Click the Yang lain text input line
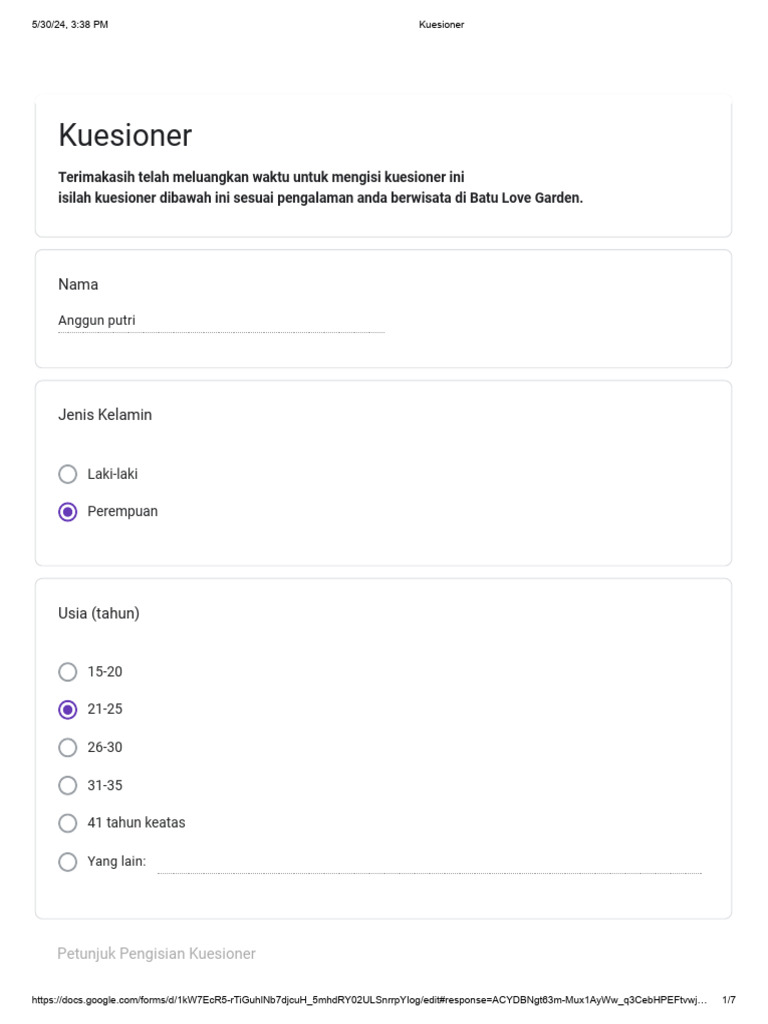 (430, 863)
